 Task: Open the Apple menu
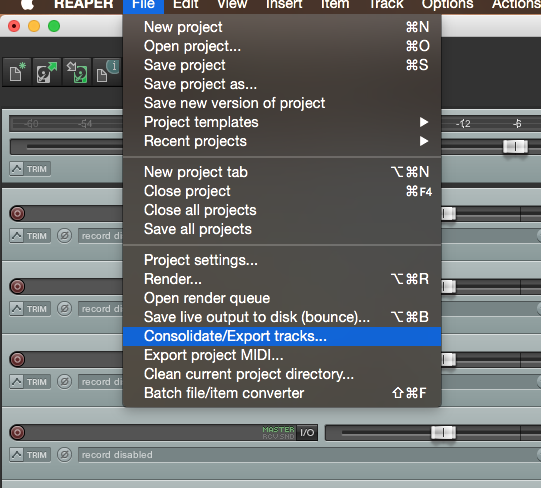pyautogui.click(x=28, y=4)
